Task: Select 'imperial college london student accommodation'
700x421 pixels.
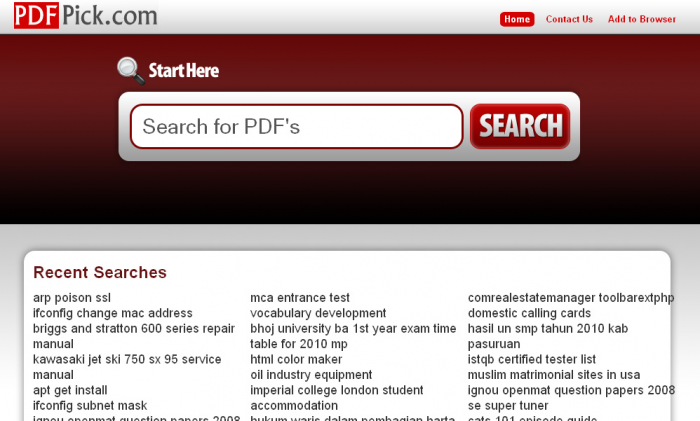Action: (337, 398)
